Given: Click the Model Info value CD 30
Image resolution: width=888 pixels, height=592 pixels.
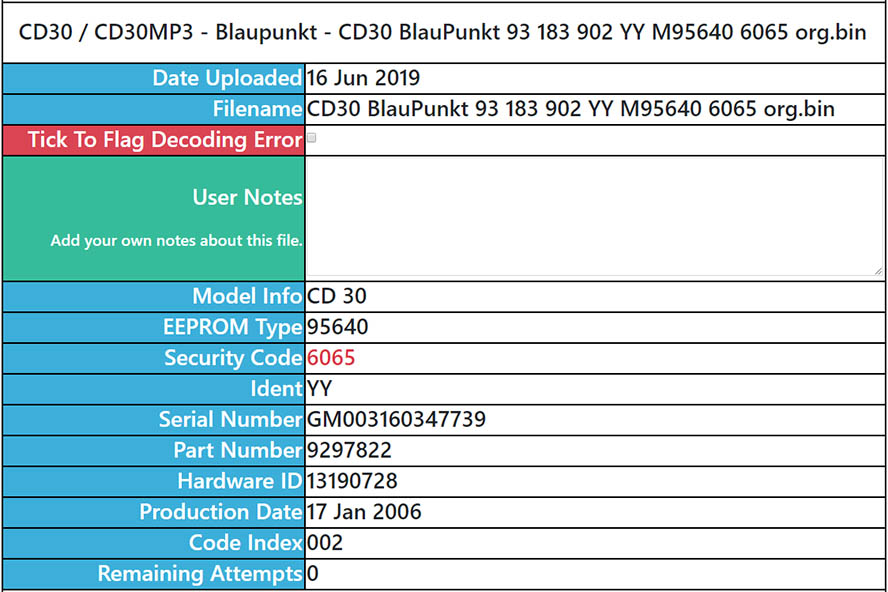Looking at the screenshot, I should click(x=337, y=296).
